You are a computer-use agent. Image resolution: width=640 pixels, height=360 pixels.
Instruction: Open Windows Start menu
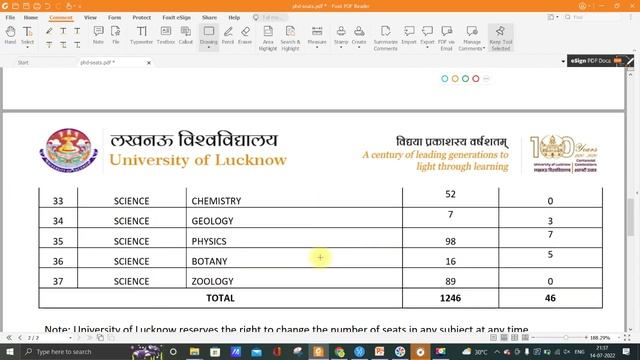click(x=9, y=351)
